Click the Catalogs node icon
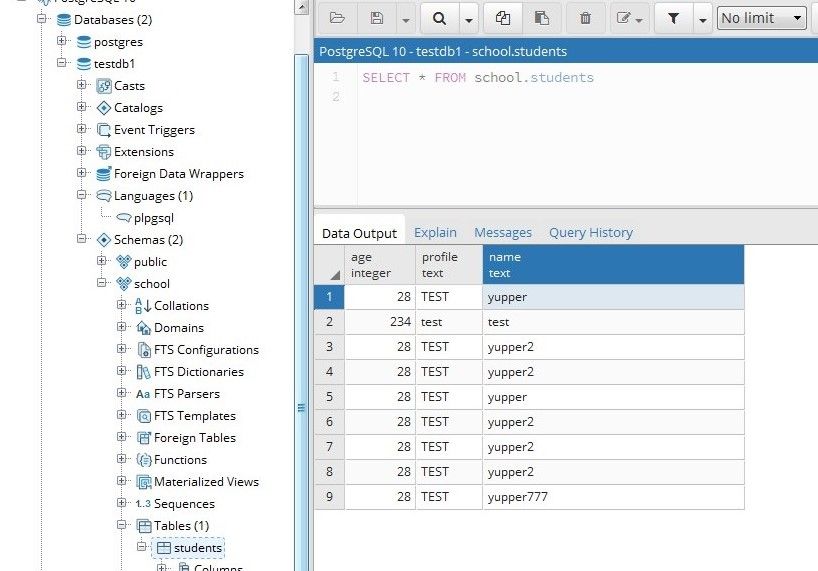This screenshot has height=571, width=818. click(104, 108)
